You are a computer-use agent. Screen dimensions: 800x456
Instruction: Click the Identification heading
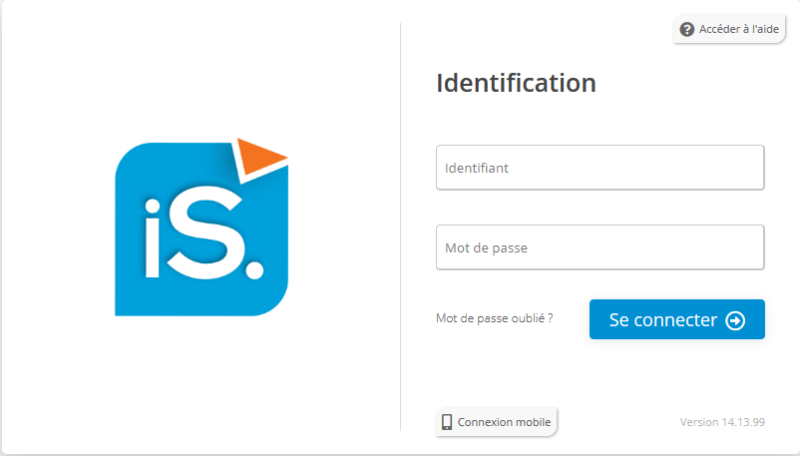click(x=516, y=83)
